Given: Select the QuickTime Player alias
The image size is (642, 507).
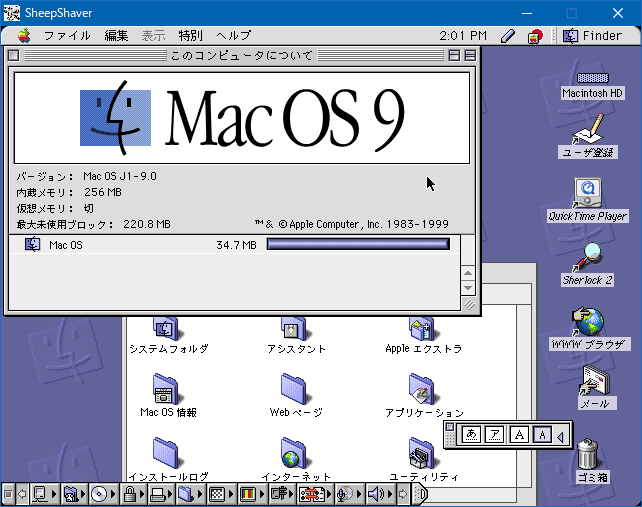Looking at the screenshot, I should [x=588, y=200].
